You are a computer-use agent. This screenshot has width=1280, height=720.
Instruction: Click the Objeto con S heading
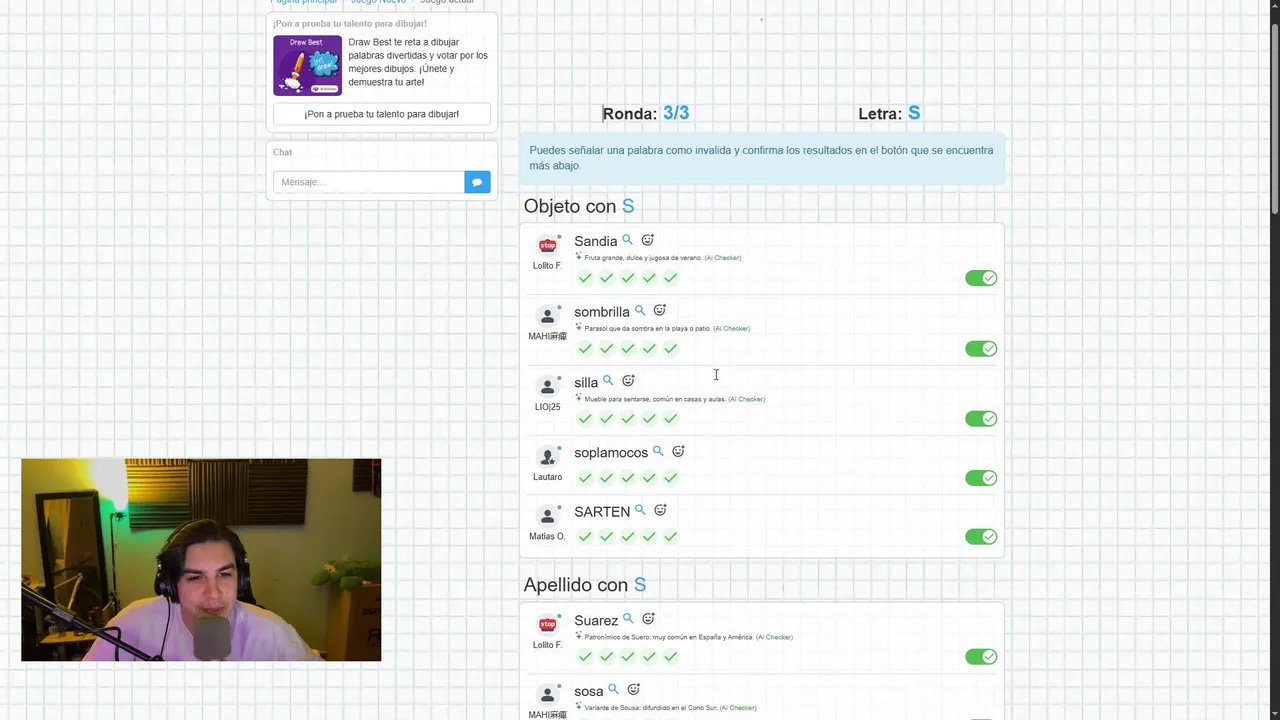click(x=579, y=206)
